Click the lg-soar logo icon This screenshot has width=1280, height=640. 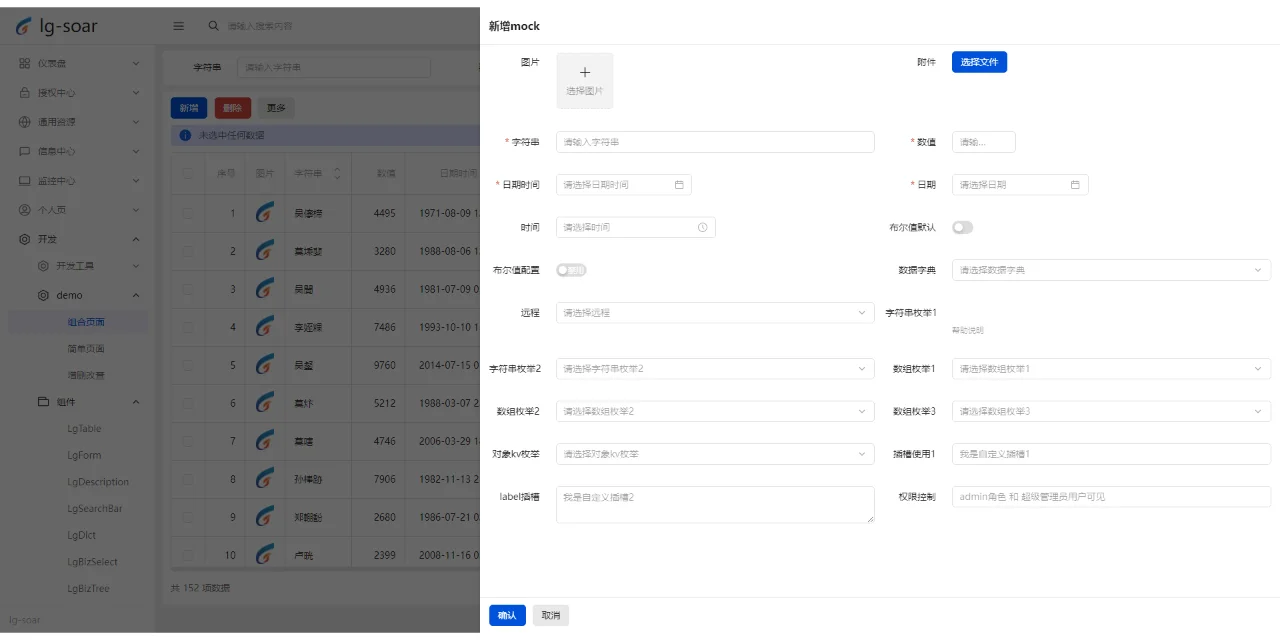click(24, 27)
